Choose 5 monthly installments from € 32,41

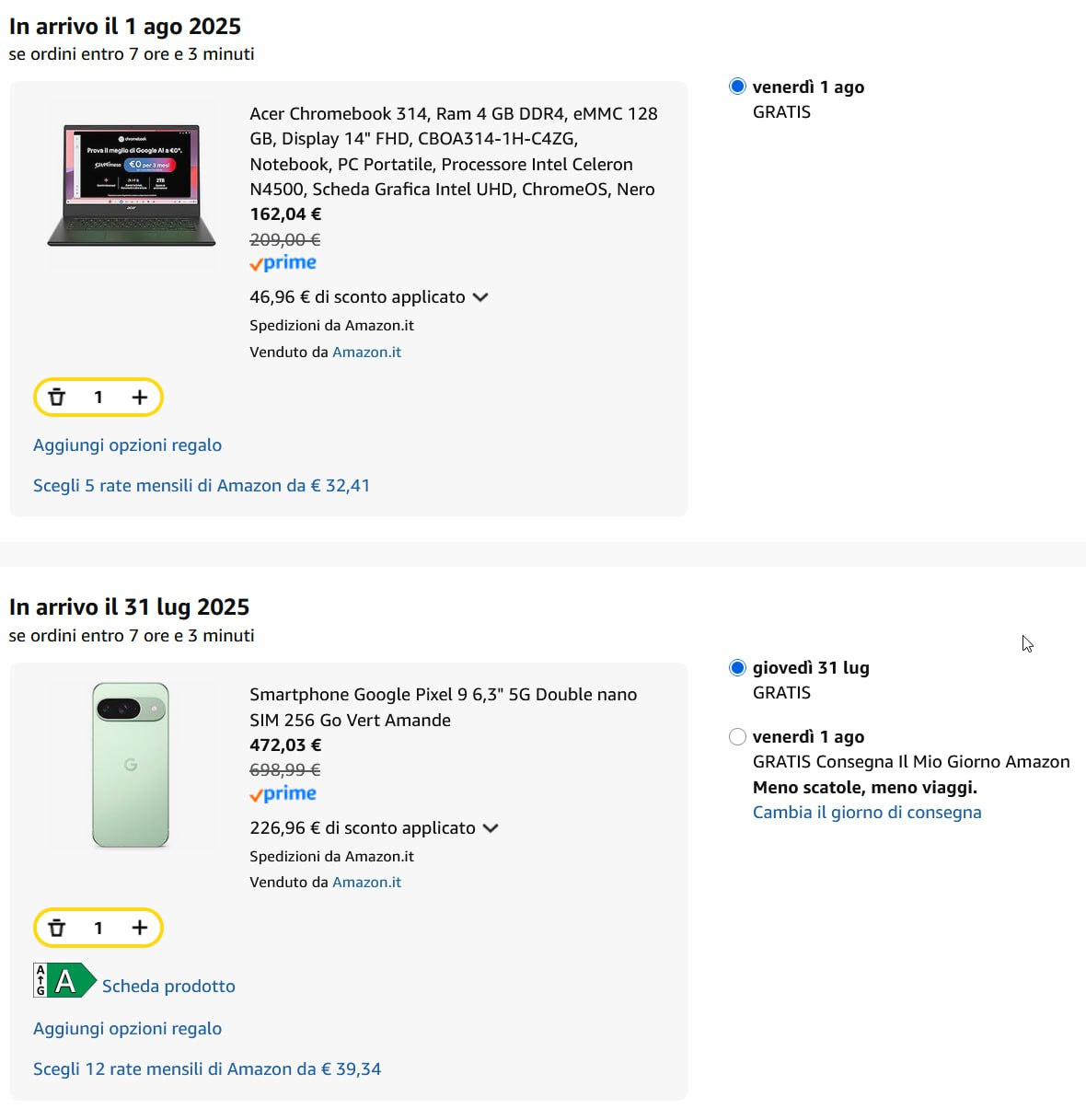202,486
